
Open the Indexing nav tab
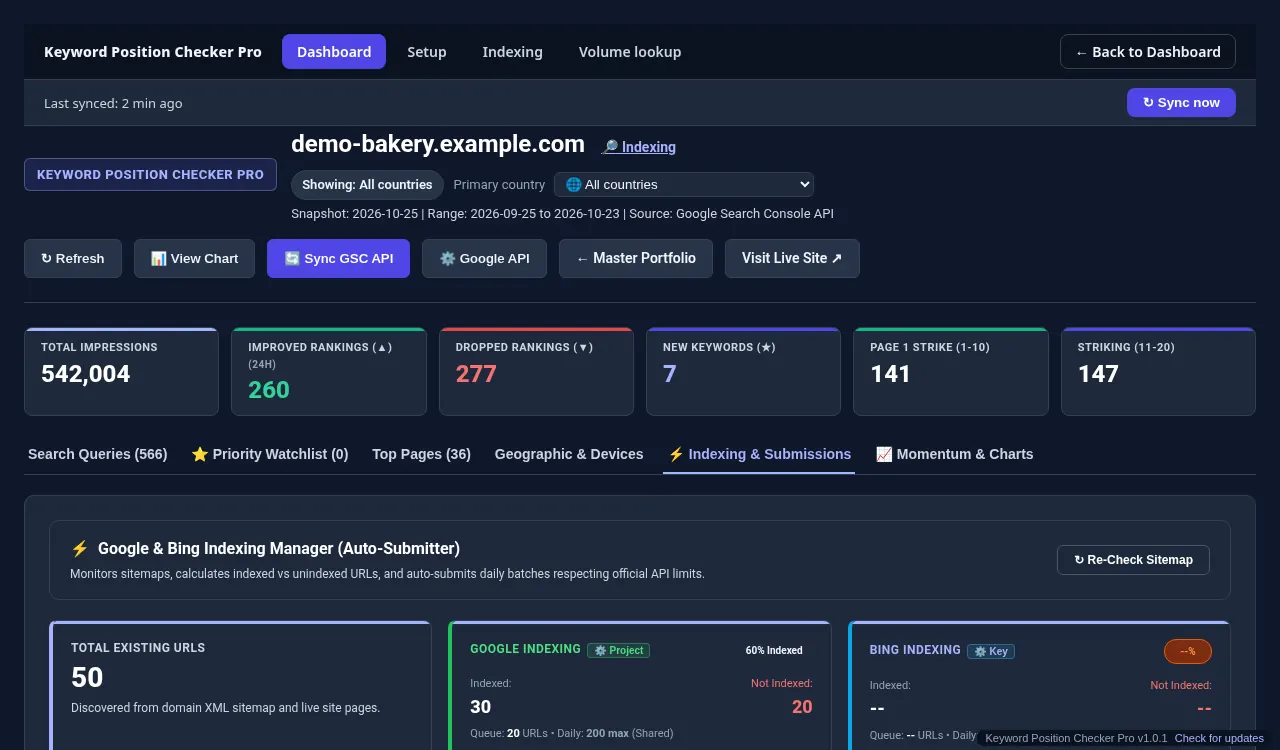[513, 52]
